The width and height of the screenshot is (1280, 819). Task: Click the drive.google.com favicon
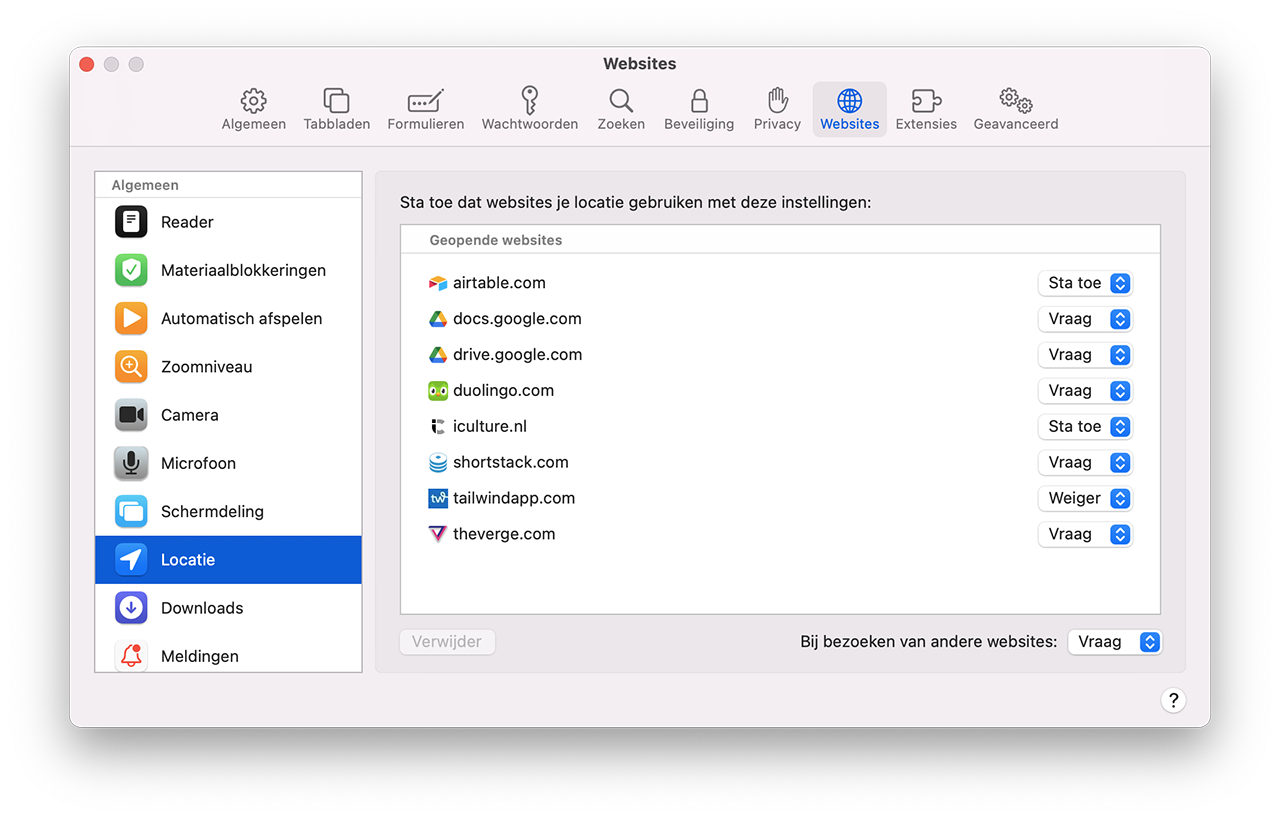438,355
